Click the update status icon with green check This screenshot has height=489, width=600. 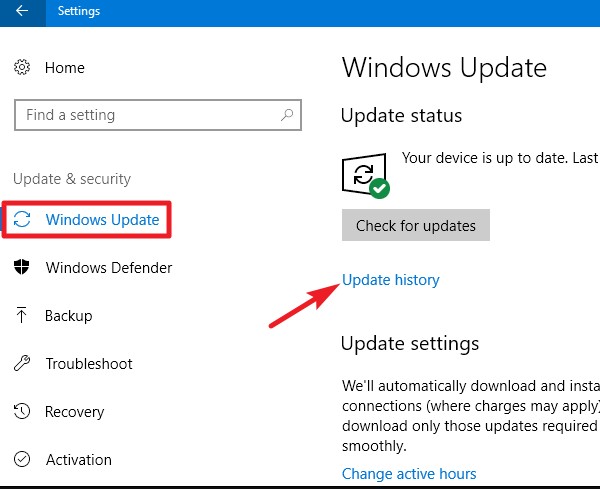365,176
